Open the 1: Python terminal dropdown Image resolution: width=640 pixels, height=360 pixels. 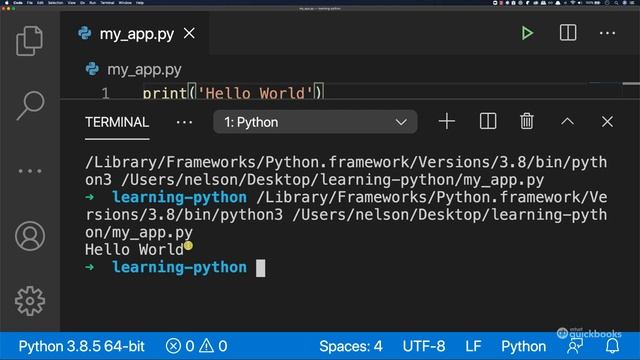coord(315,122)
